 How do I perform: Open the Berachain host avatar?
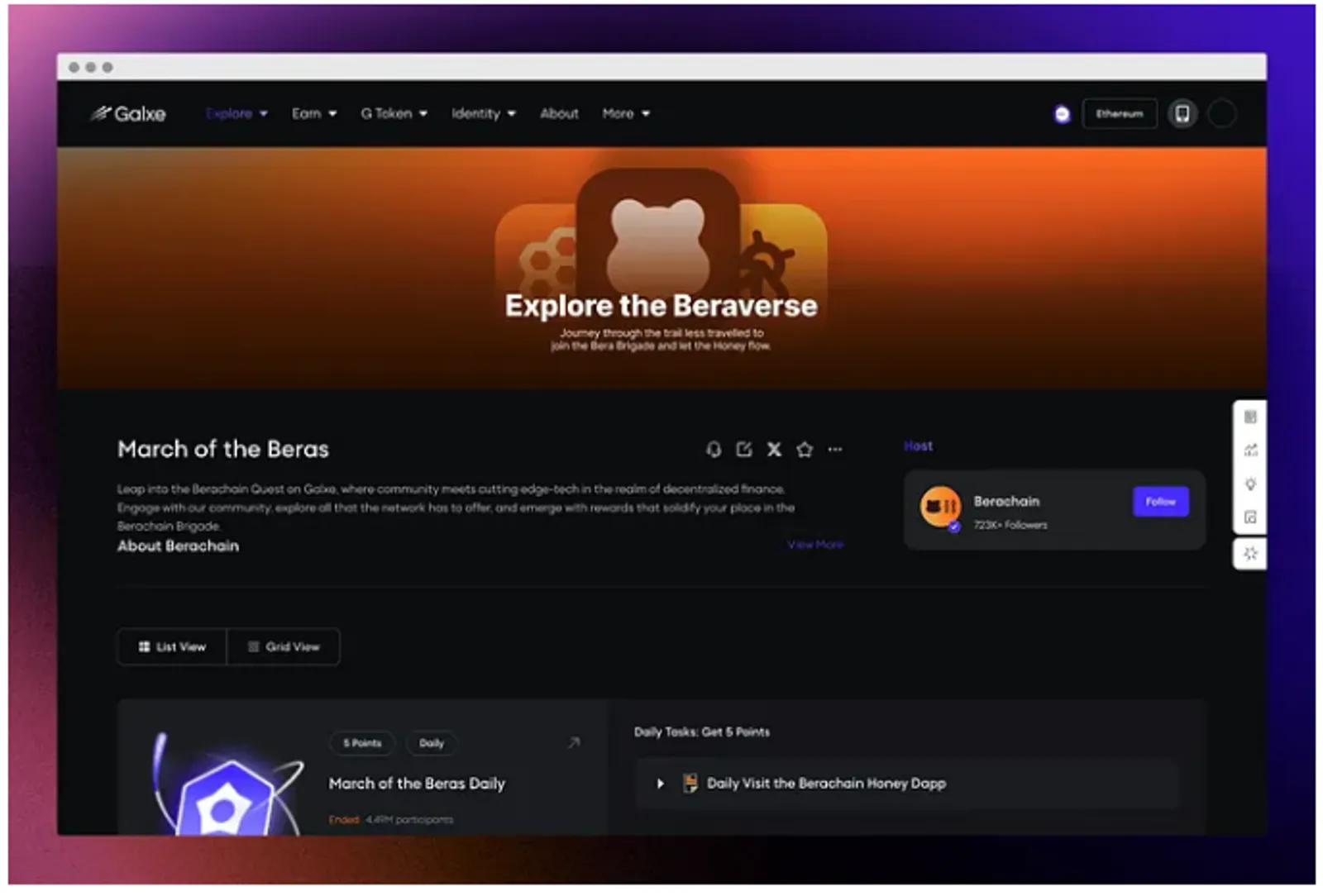click(x=940, y=507)
